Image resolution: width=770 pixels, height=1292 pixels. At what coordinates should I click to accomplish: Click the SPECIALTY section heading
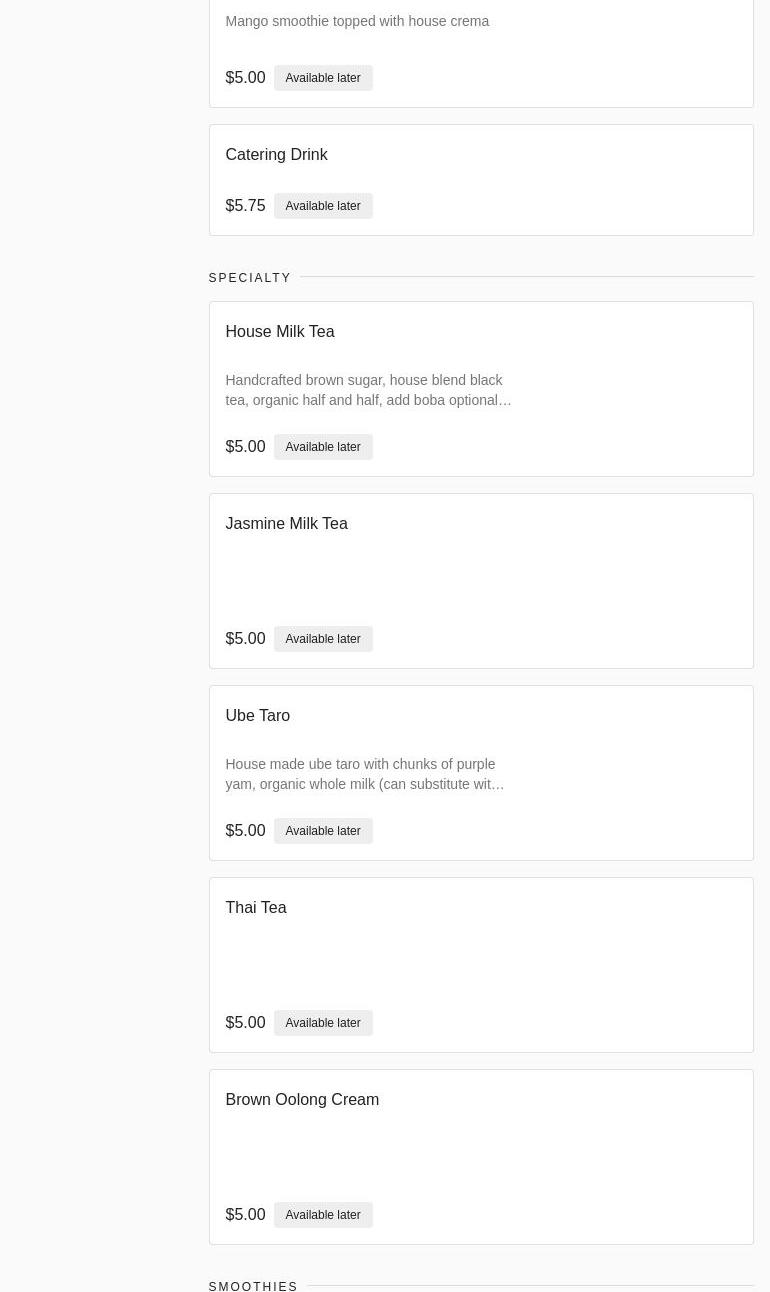coord(250,278)
